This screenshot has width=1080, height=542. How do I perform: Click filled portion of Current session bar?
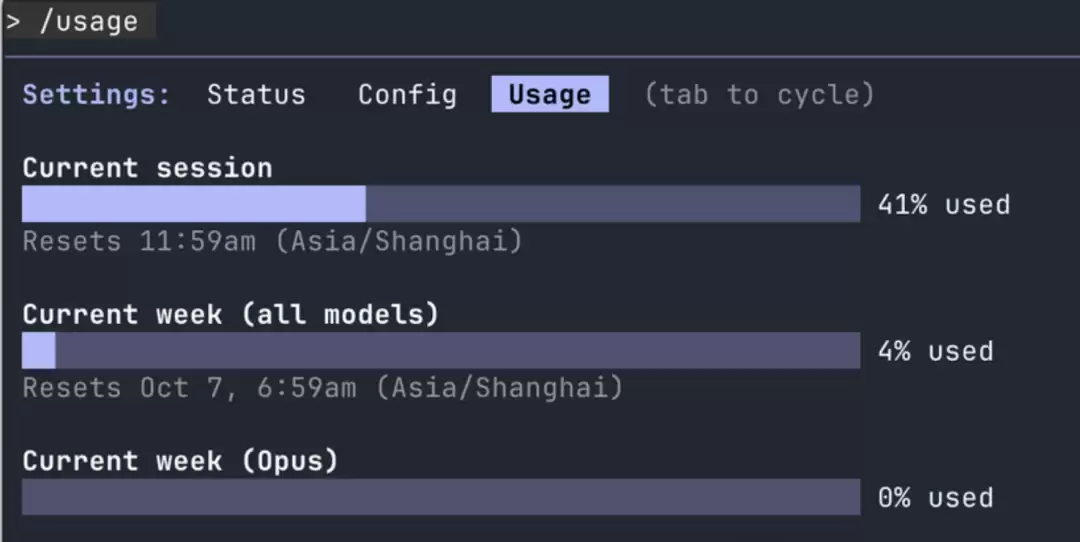tap(194, 204)
